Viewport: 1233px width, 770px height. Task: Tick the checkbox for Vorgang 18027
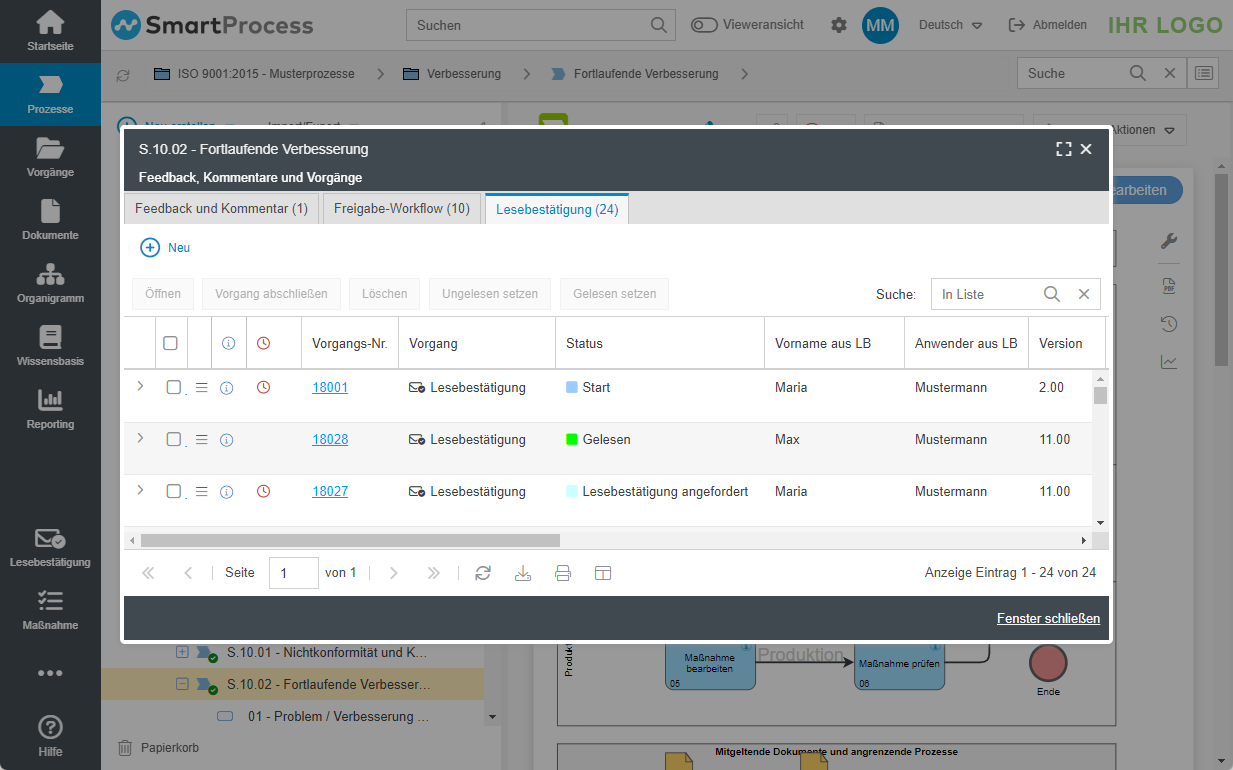pyautogui.click(x=173, y=491)
